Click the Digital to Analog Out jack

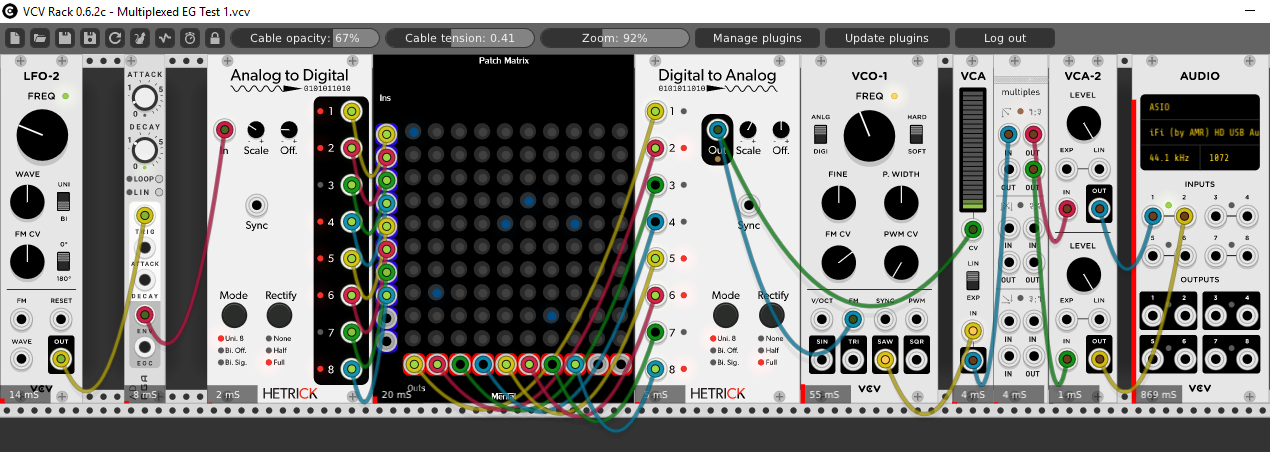click(717, 130)
